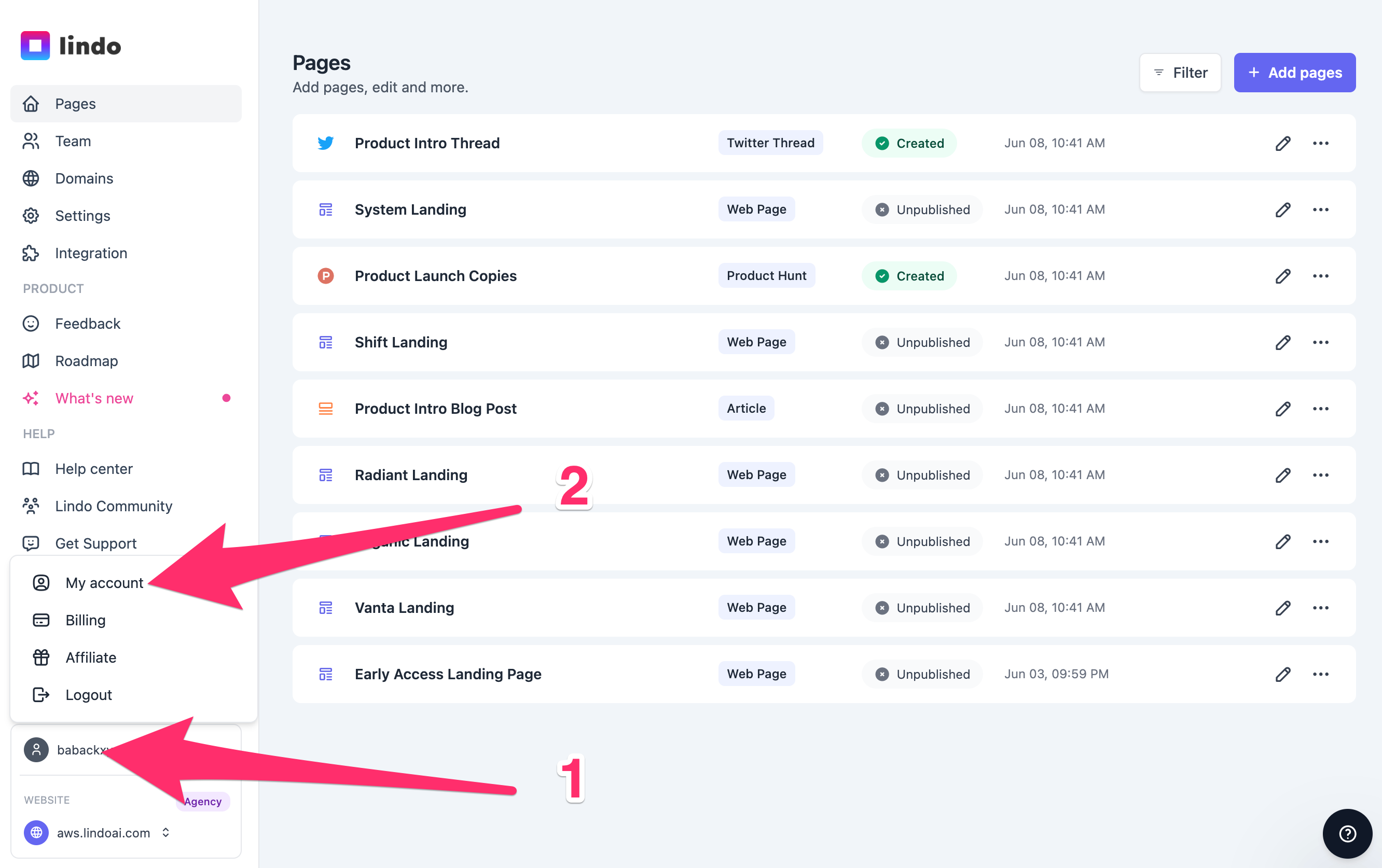This screenshot has height=868, width=1382.
Task: Click the Product Hunt type tag
Action: pyautogui.click(x=766, y=276)
